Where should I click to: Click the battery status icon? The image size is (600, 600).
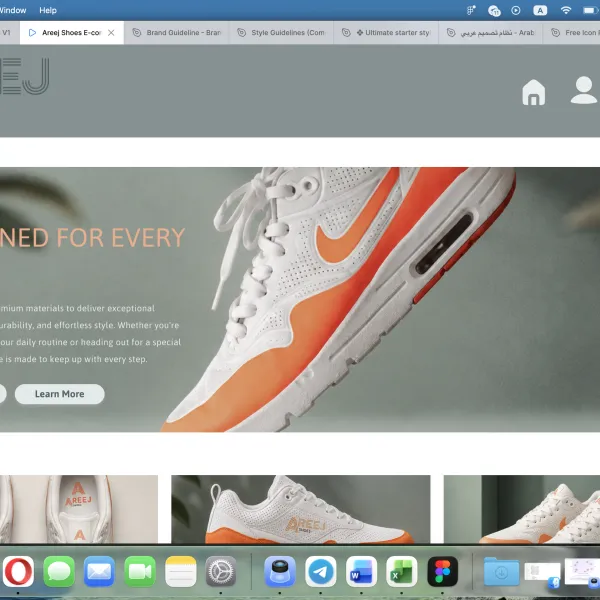[x=590, y=10]
